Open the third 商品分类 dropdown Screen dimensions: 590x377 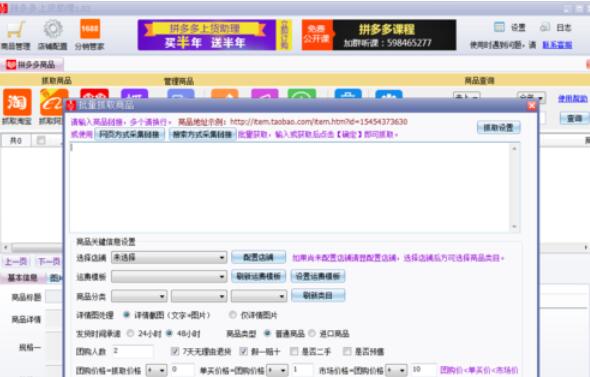pos(259,296)
